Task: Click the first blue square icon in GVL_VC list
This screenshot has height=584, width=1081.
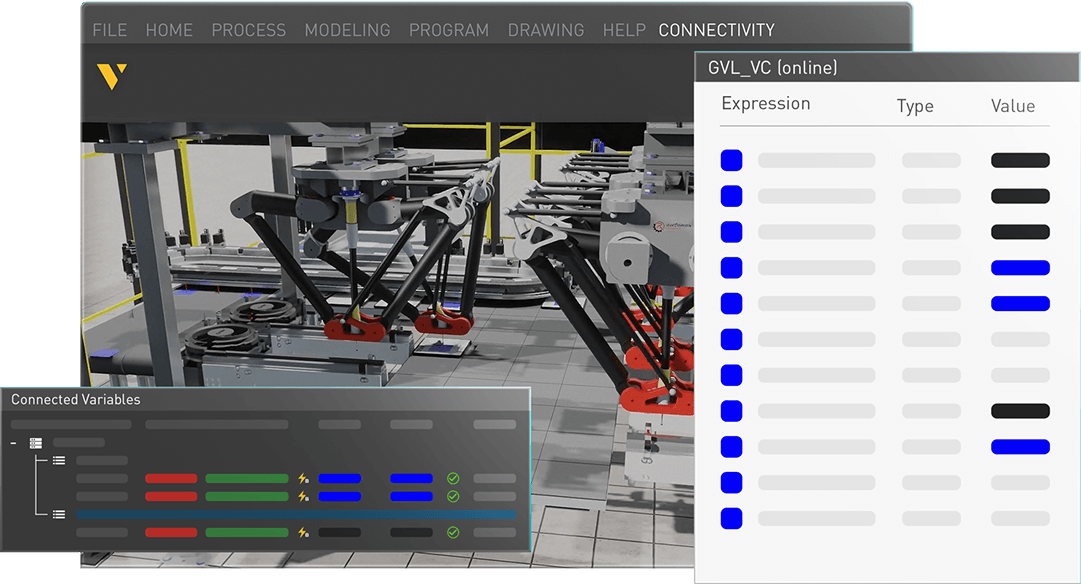Action: click(731, 160)
